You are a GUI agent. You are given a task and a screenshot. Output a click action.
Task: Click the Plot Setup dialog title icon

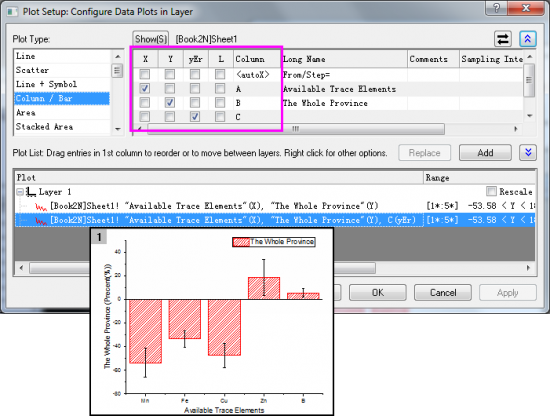click(x=13, y=12)
